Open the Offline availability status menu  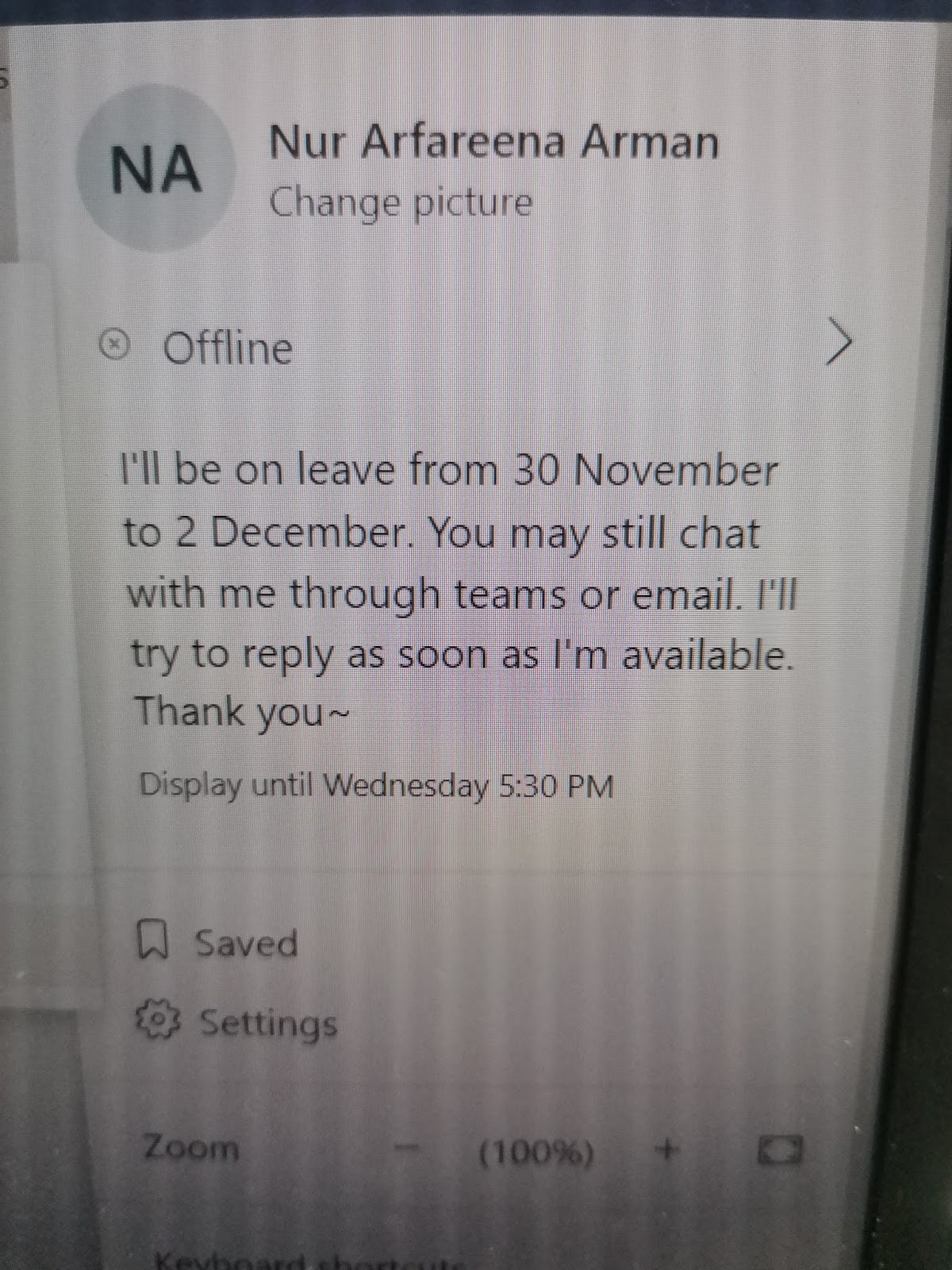point(476,347)
